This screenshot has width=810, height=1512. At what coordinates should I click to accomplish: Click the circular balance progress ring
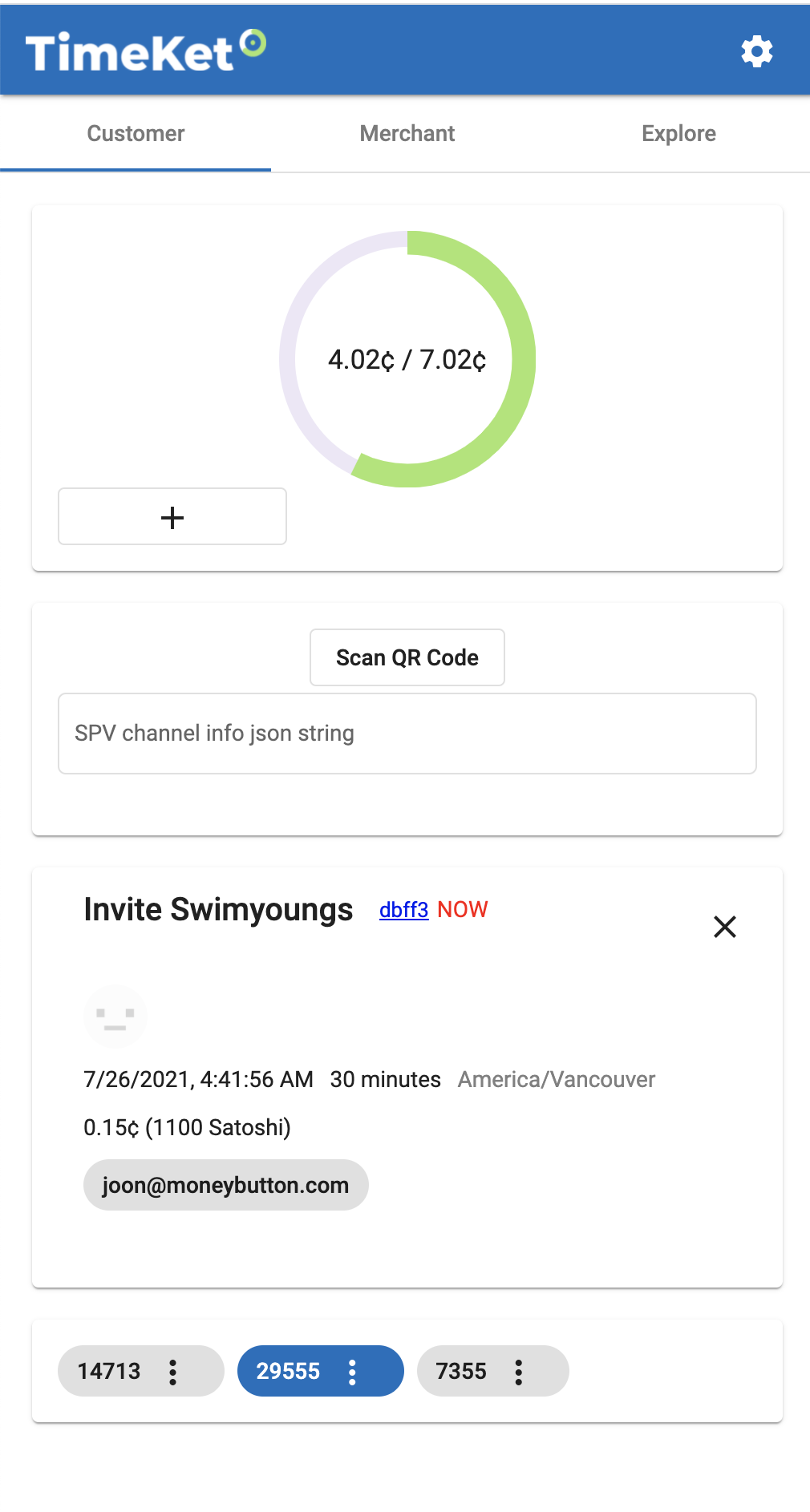[x=407, y=359]
